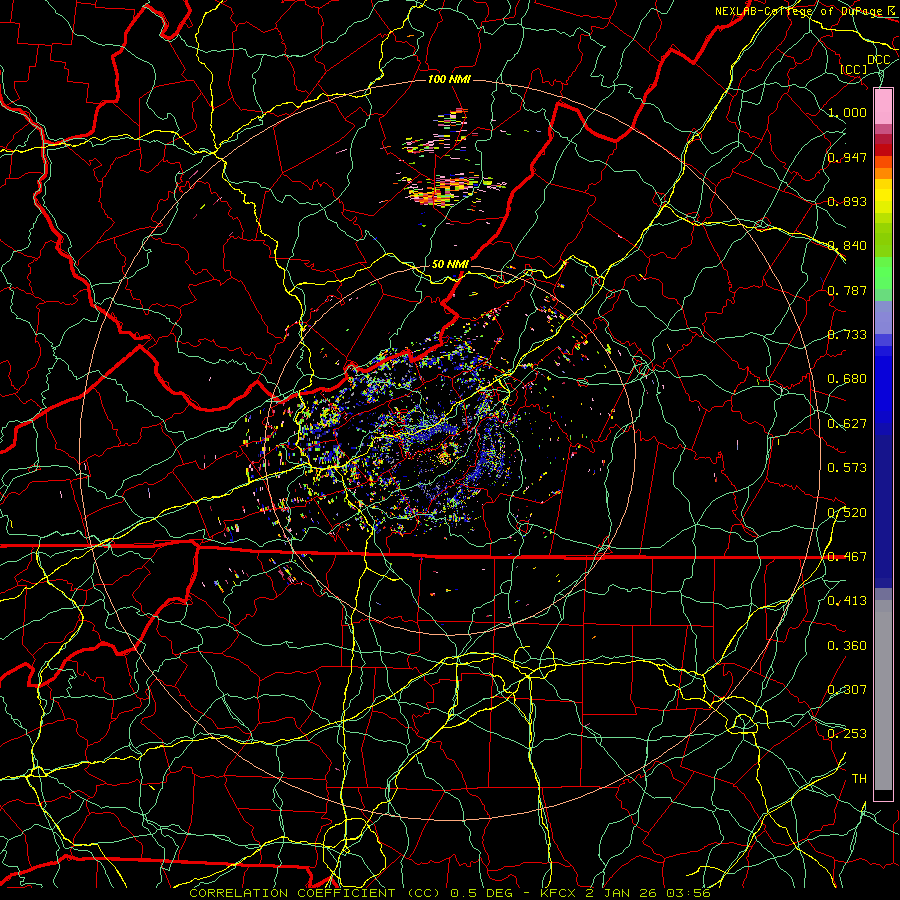This screenshot has width=900, height=900.
Task: Select the 100 NMI range ring label
Action: click(x=449, y=79)
